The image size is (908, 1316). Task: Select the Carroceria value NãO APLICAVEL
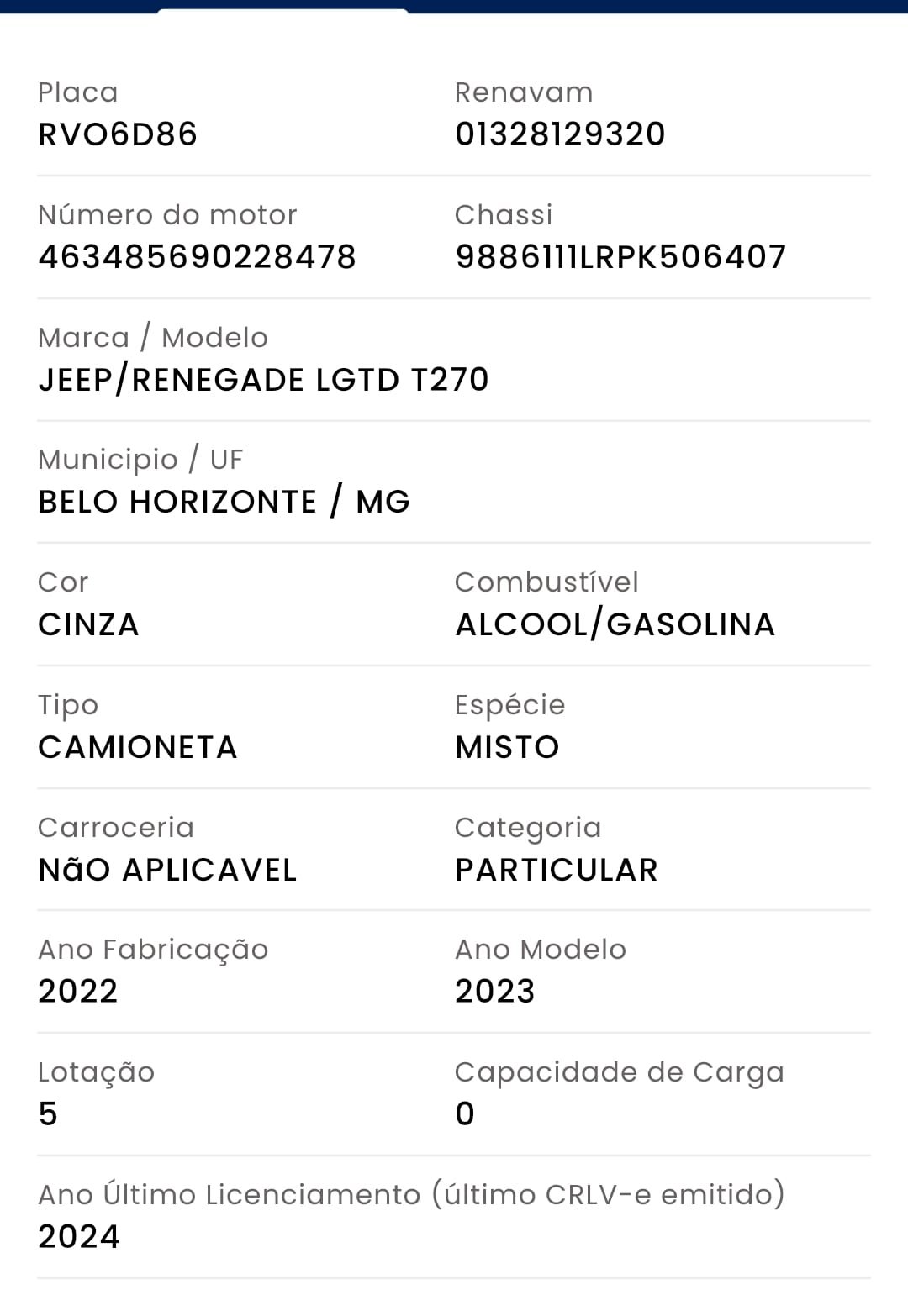[x=167, y=870]
